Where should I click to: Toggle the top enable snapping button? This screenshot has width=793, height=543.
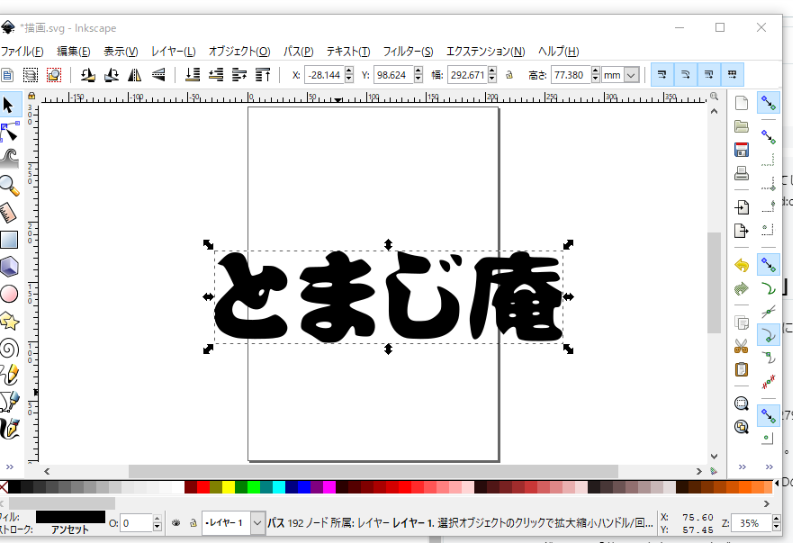(768, 103)
